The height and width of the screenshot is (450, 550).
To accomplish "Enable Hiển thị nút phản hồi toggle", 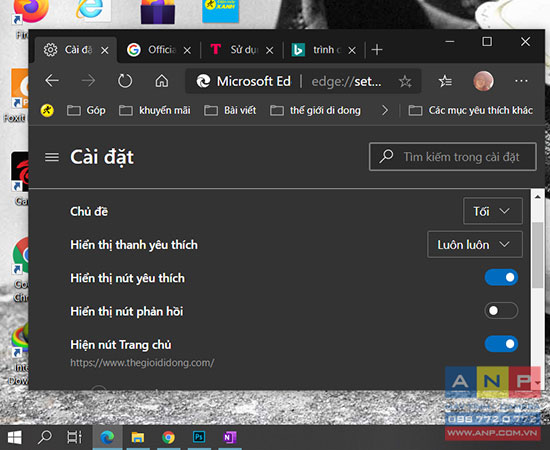I will (x=501, y=310).
